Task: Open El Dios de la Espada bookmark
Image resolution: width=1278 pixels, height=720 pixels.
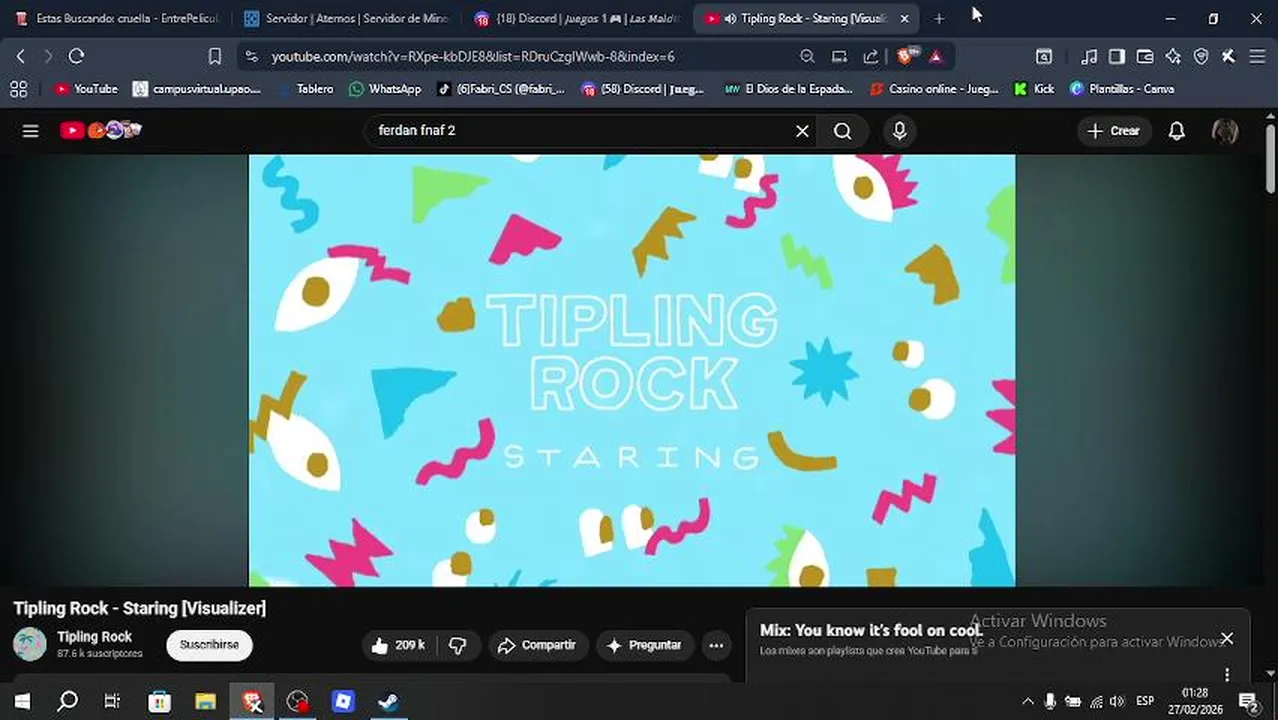Action: tap(789, 89)
